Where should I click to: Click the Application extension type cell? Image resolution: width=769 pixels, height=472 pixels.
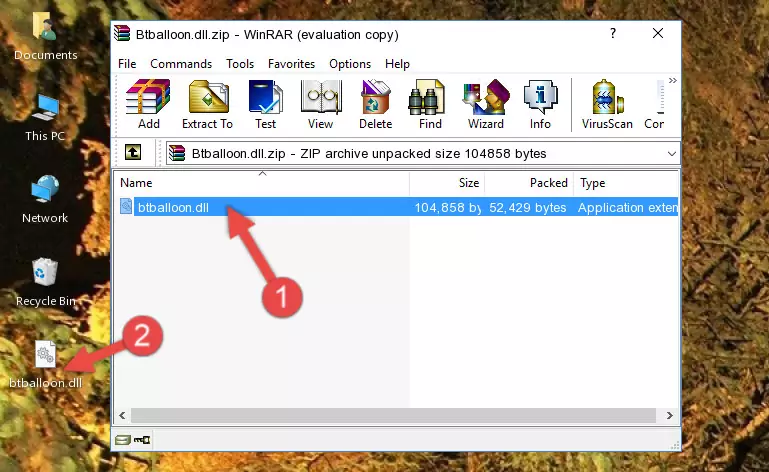click(628, 208)
